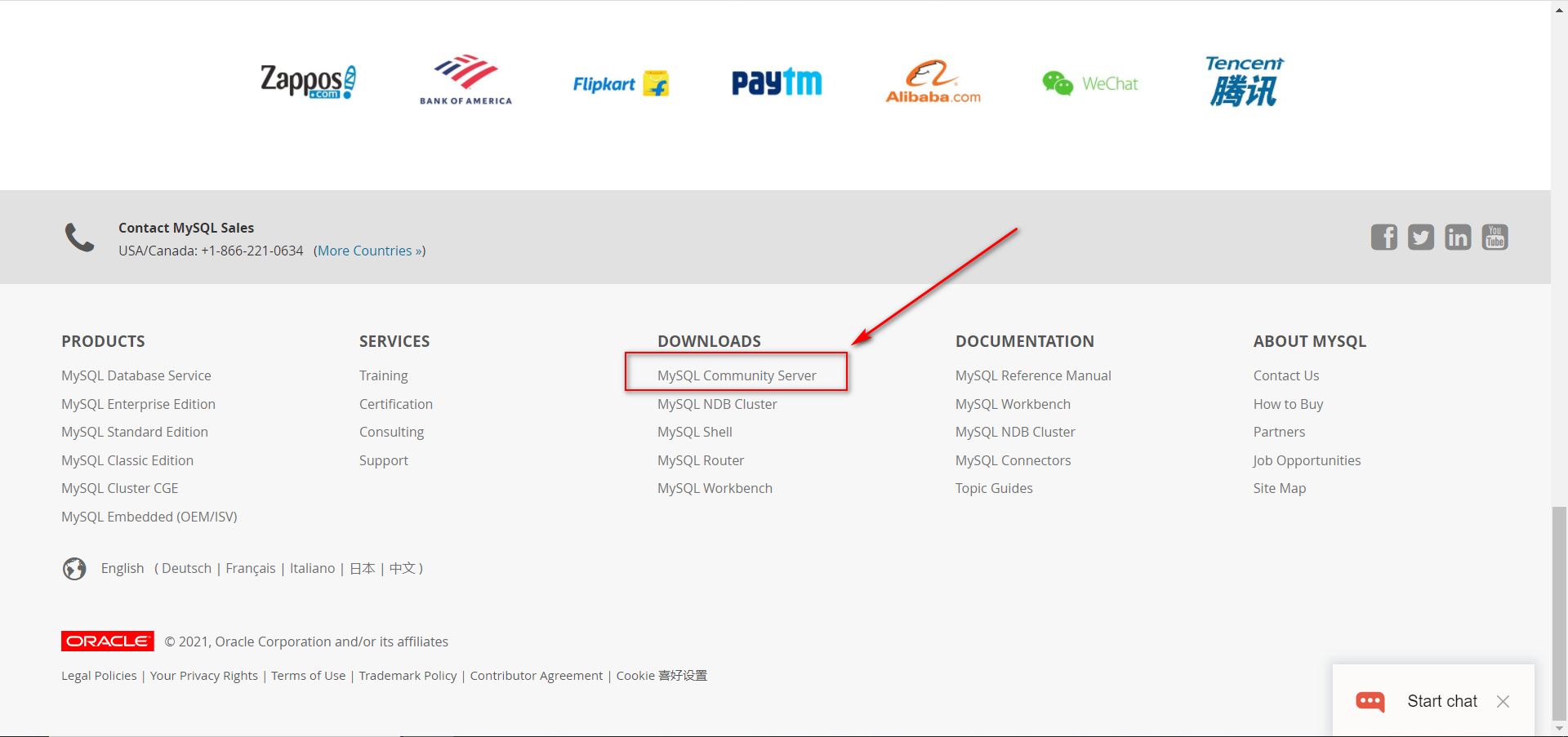Click the DOWNLOADS heading

709,341
